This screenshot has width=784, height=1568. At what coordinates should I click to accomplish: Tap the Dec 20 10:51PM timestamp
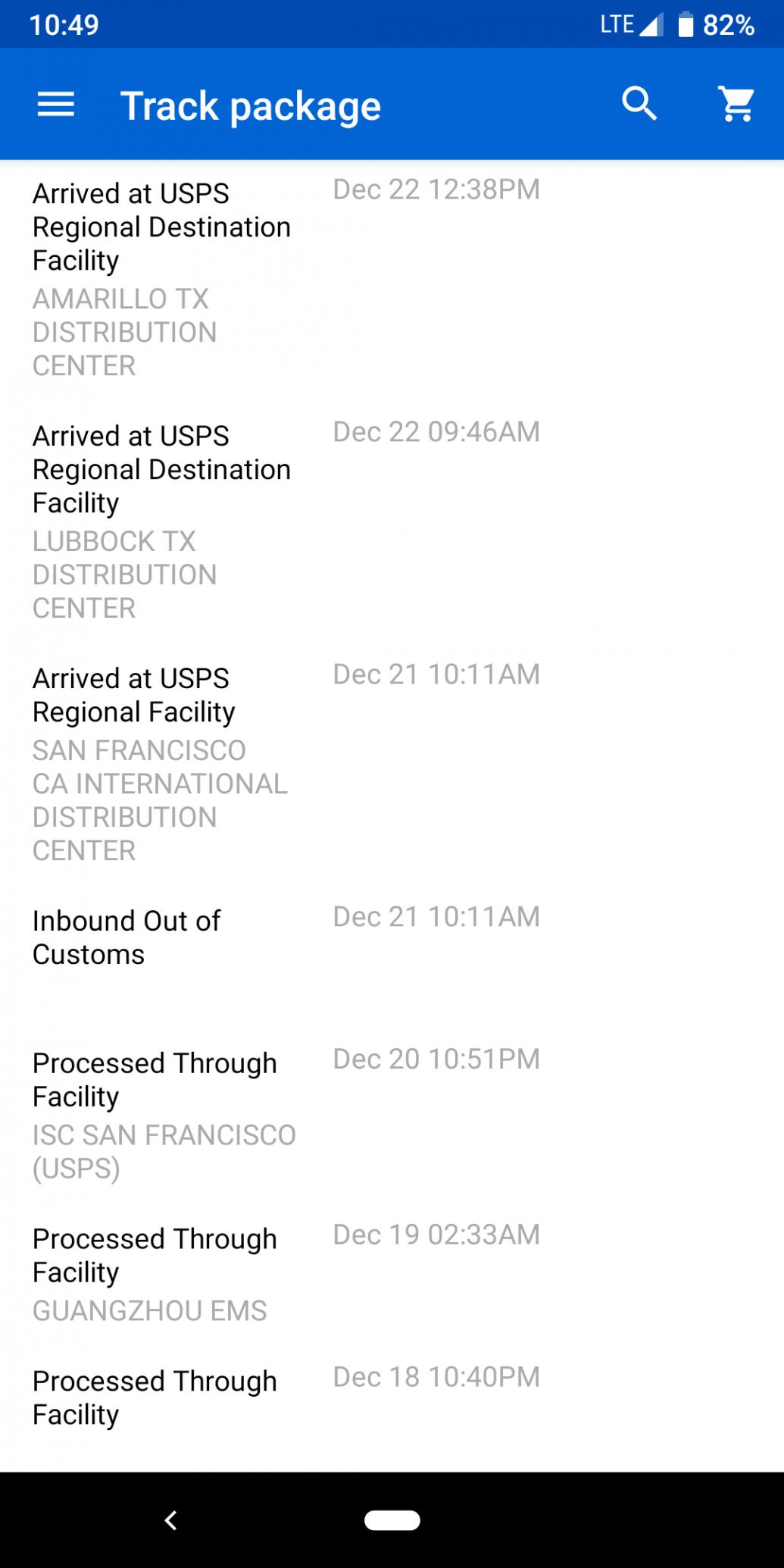click(x=436, y=1059)
